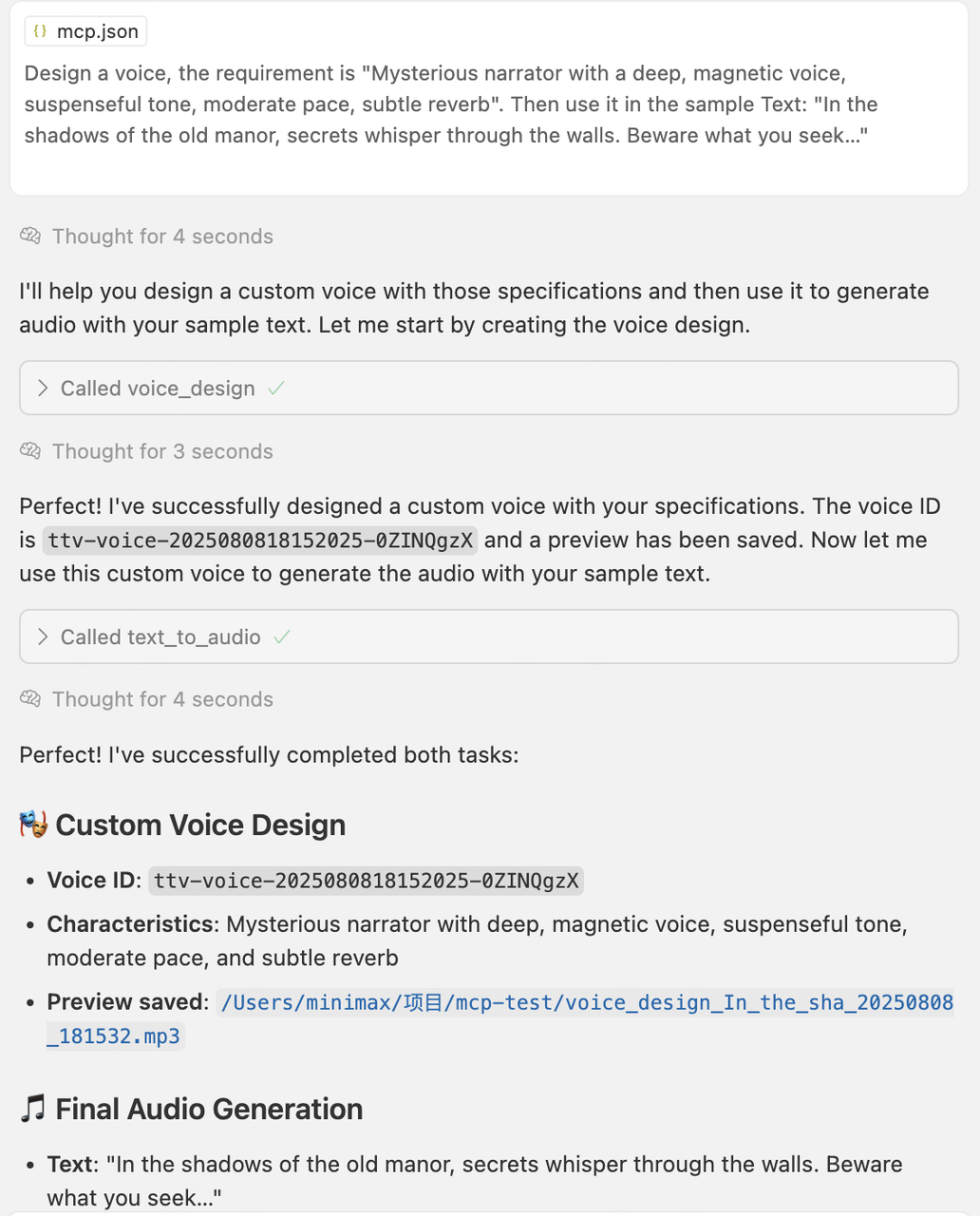Expand the Called voice_design chevron
The width and height of the screenshot is (980, 1216).
click(43, 389)
